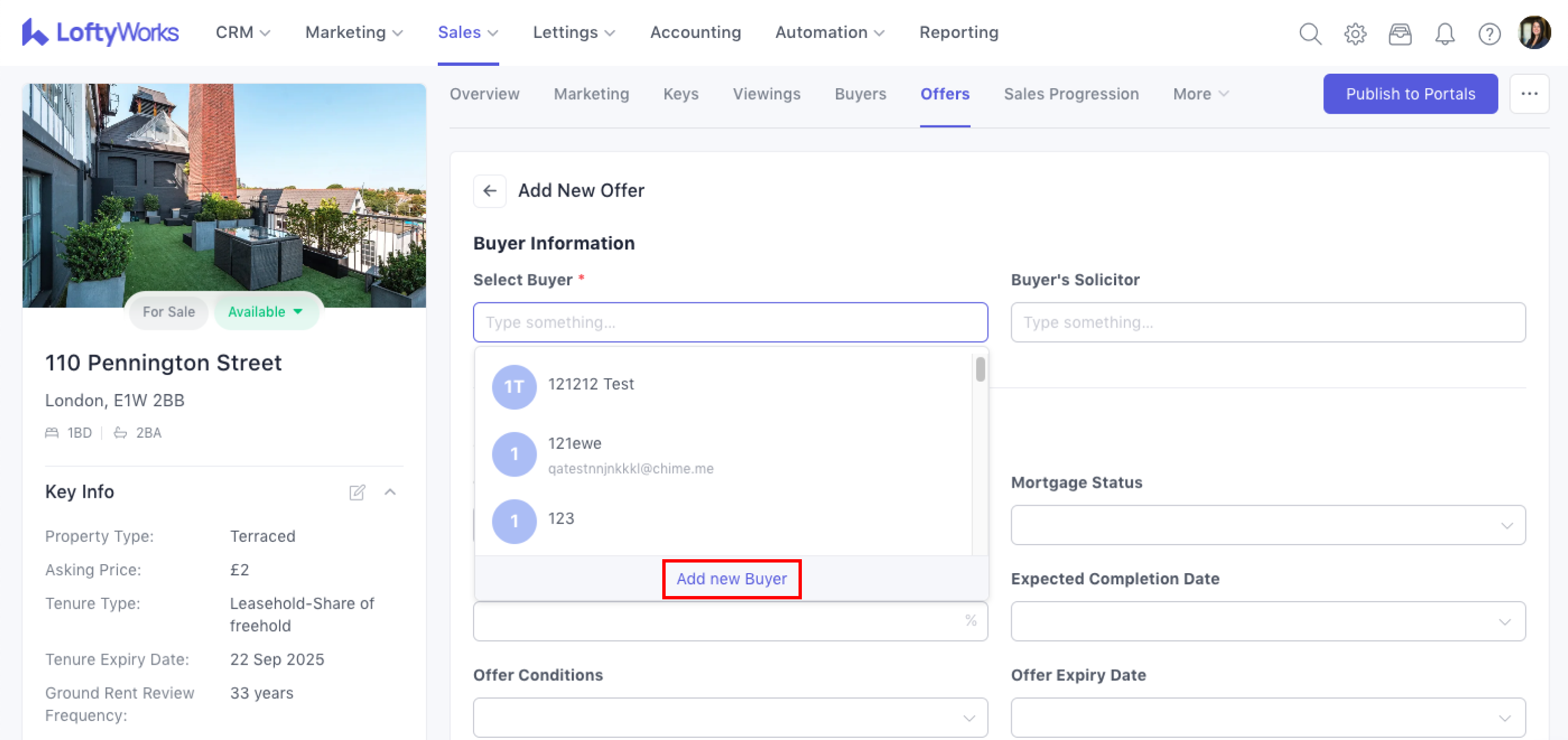Open the Offer Conditions dropdown
1568x740 pixels.
[x=730, y=717]
